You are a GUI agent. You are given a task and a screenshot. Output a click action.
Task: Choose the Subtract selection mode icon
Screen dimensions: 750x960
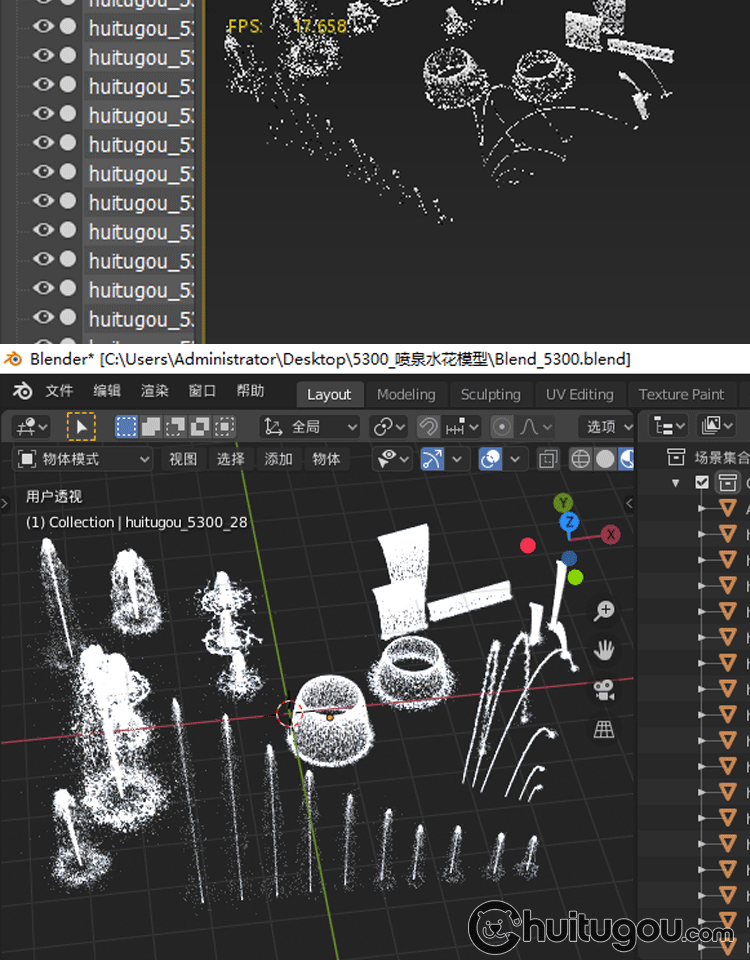click(175, 427)
